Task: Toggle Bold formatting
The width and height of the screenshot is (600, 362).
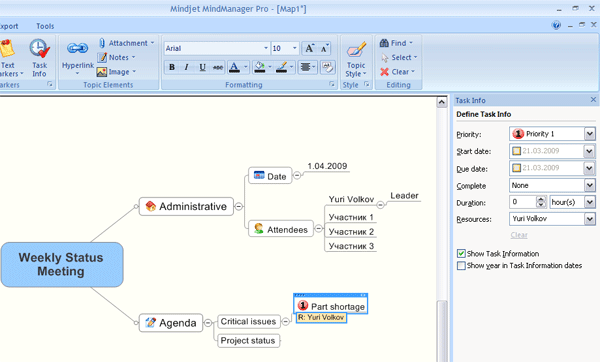Action: (172, 67)
